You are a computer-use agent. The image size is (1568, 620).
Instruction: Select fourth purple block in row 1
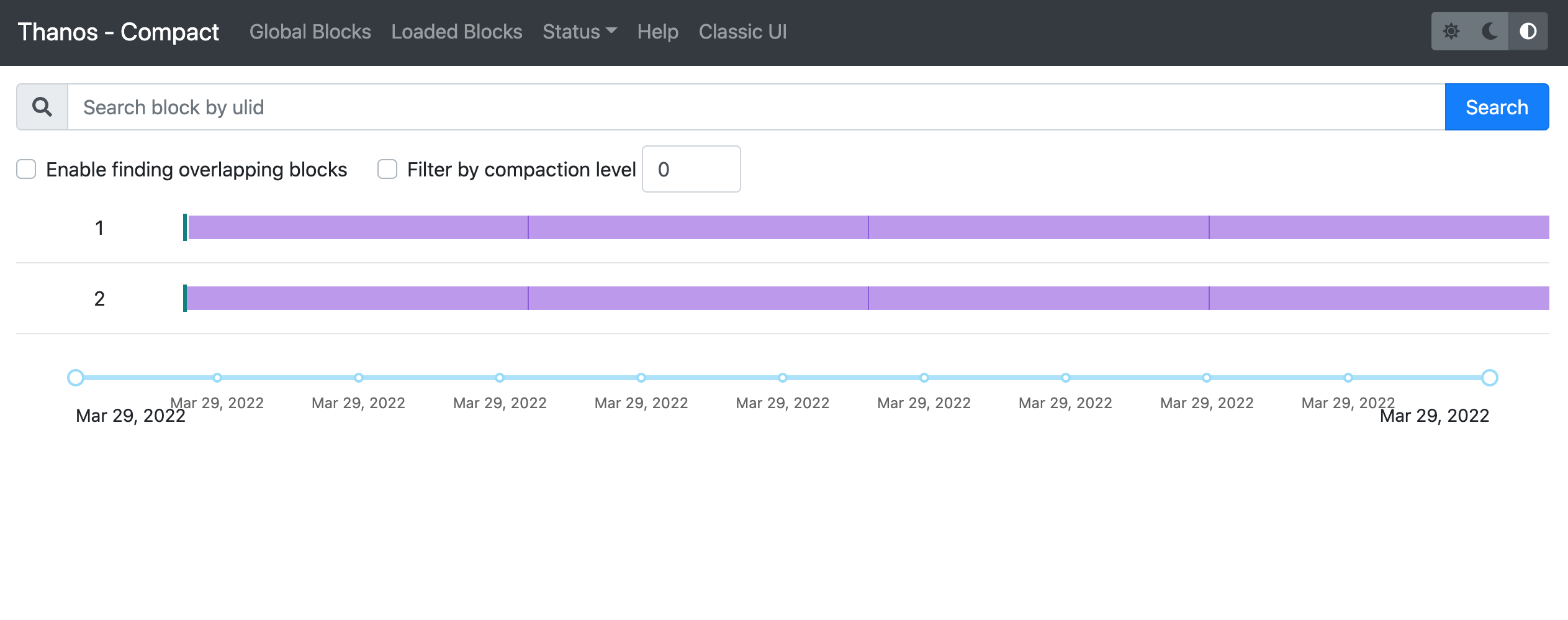pyautogui.click(x=1379, y=227)
